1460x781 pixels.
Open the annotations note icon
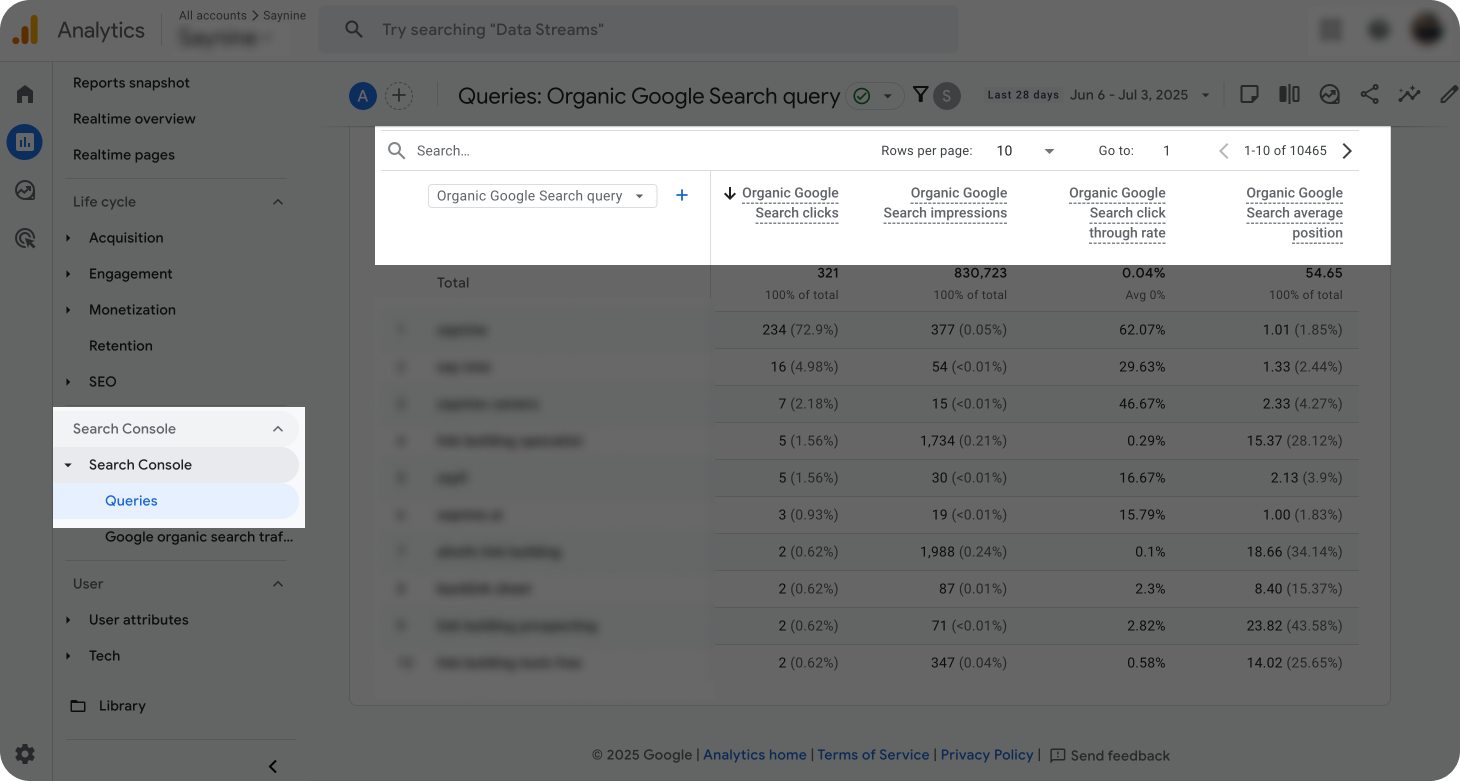[1249, 95]
